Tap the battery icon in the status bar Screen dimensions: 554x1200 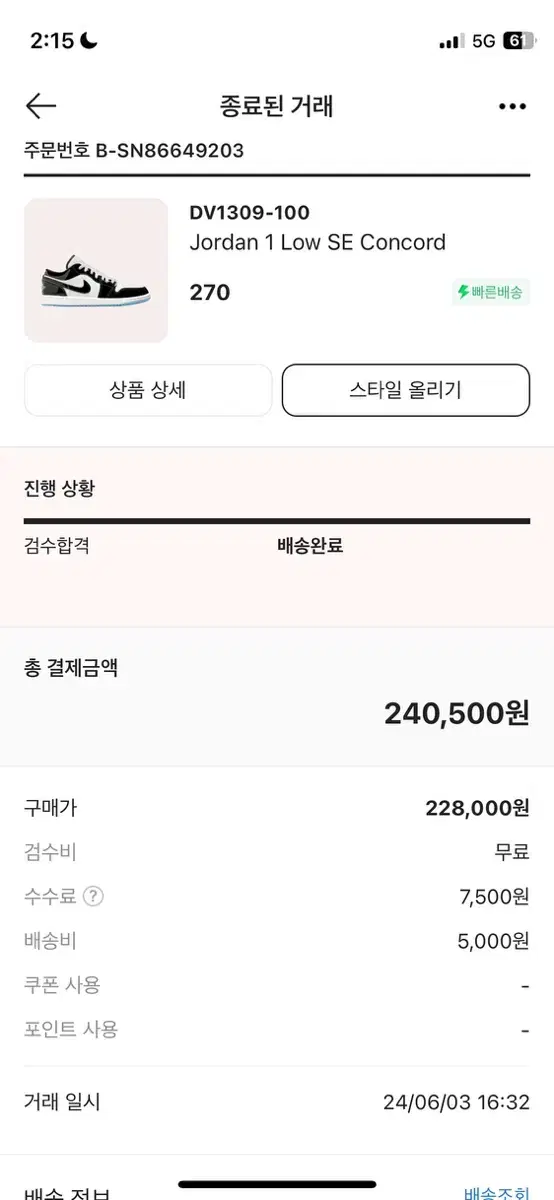pos(518,41)
